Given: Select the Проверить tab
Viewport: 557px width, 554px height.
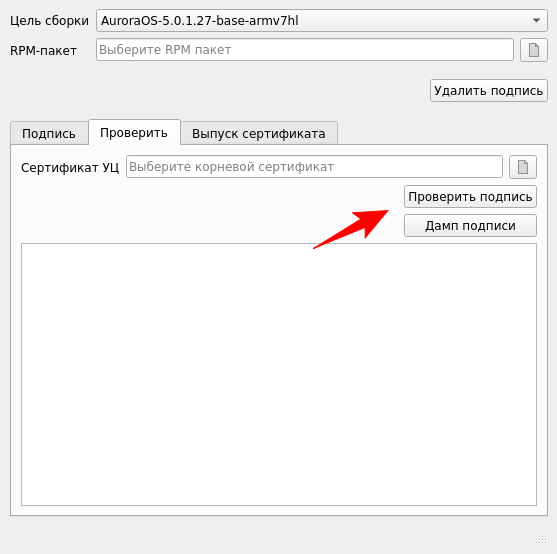Looking at the screenshot, I should [134, 132].
